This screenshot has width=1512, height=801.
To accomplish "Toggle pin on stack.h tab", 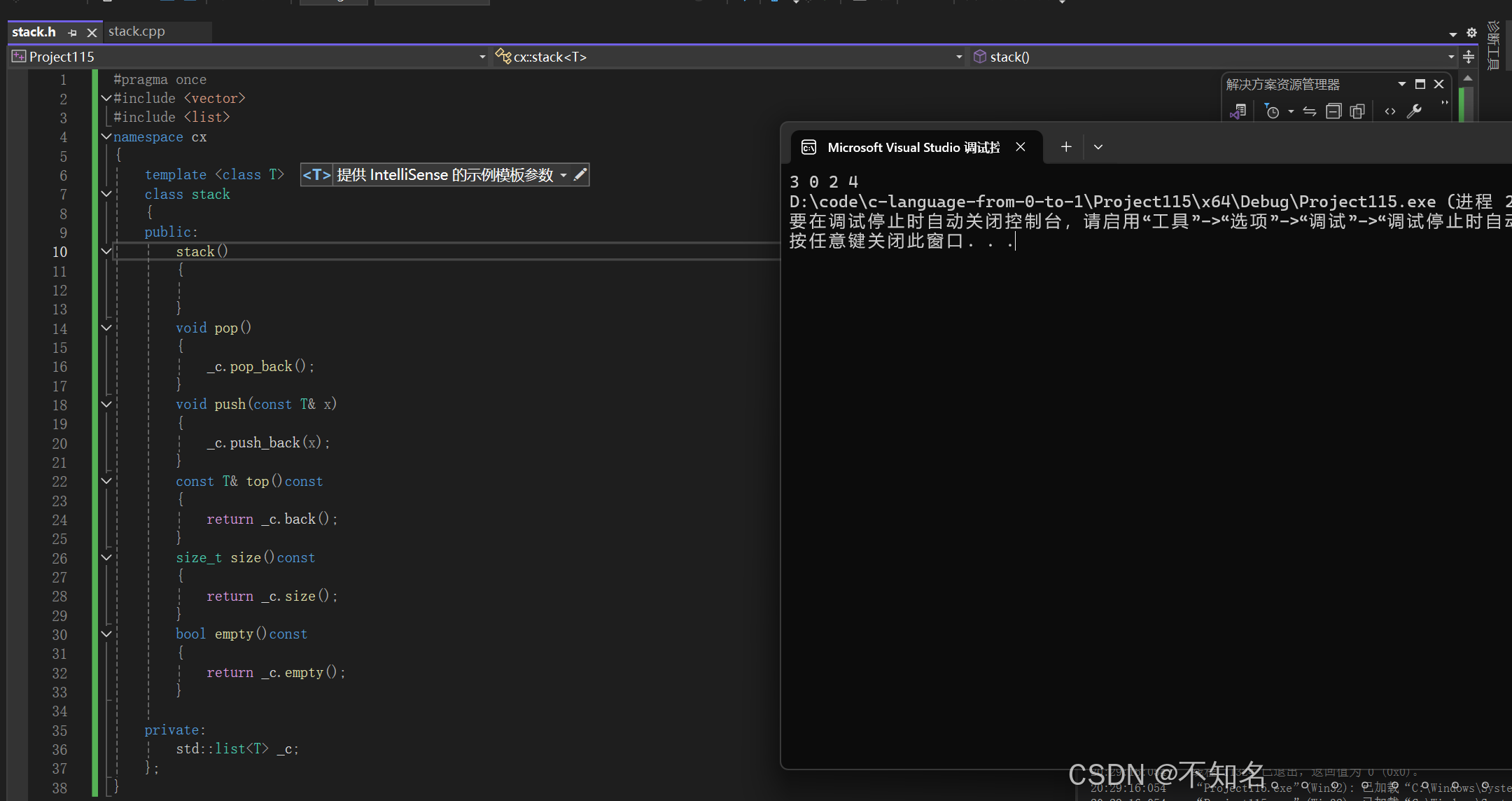I will click(72, 32).
